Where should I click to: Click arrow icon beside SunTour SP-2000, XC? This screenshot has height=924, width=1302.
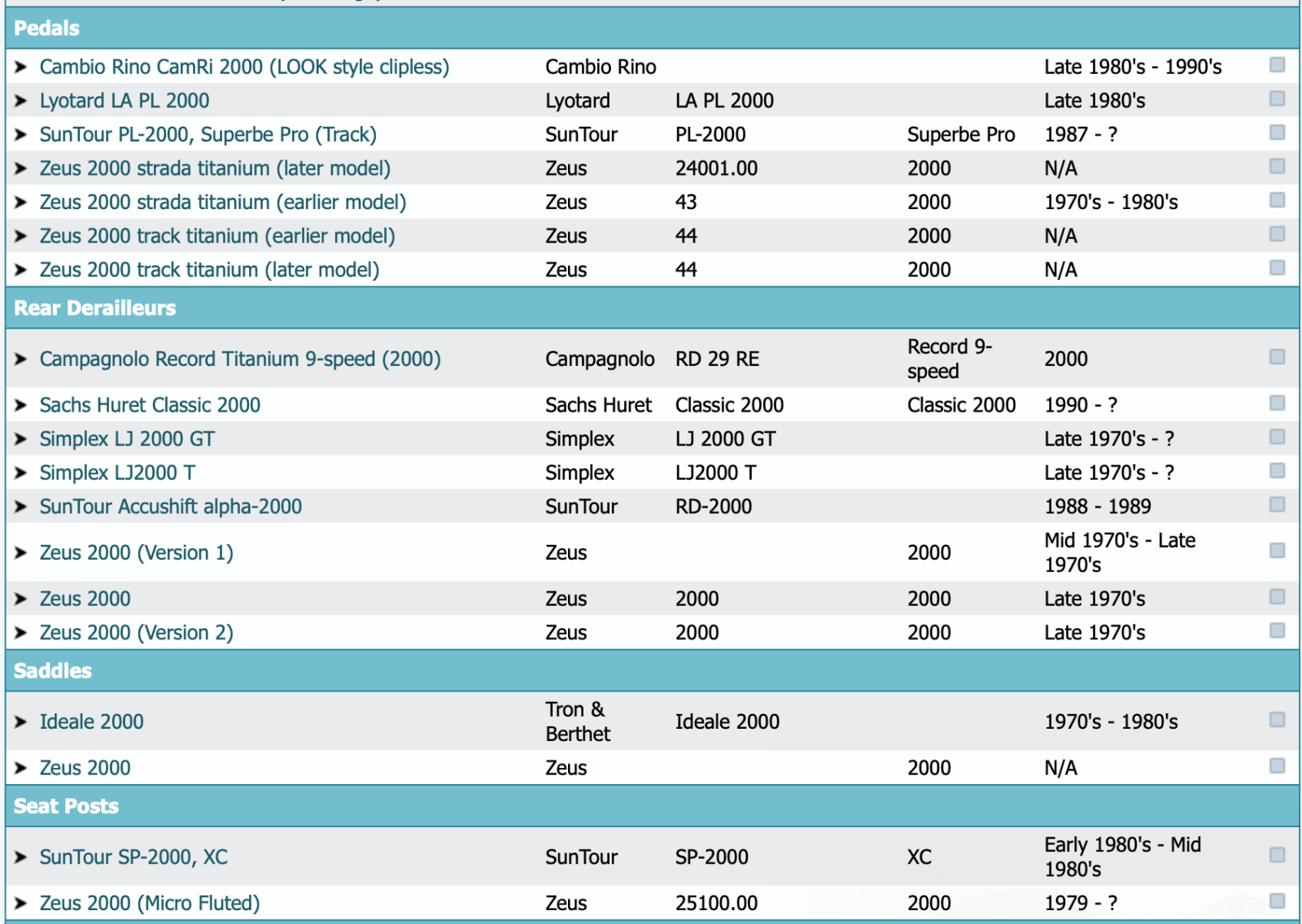coord(21,856)
